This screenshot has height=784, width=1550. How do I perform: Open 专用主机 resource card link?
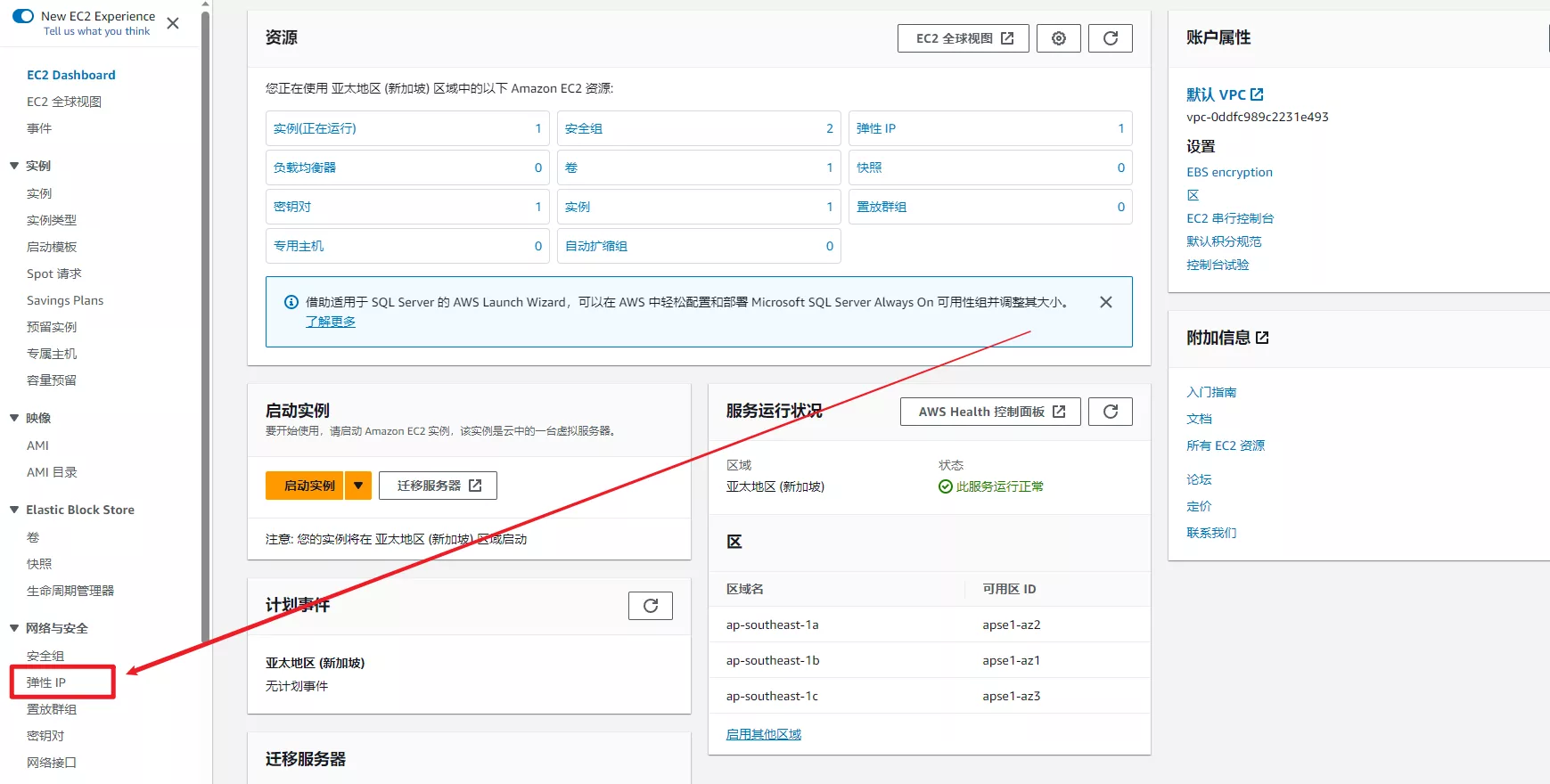point(299,246)
